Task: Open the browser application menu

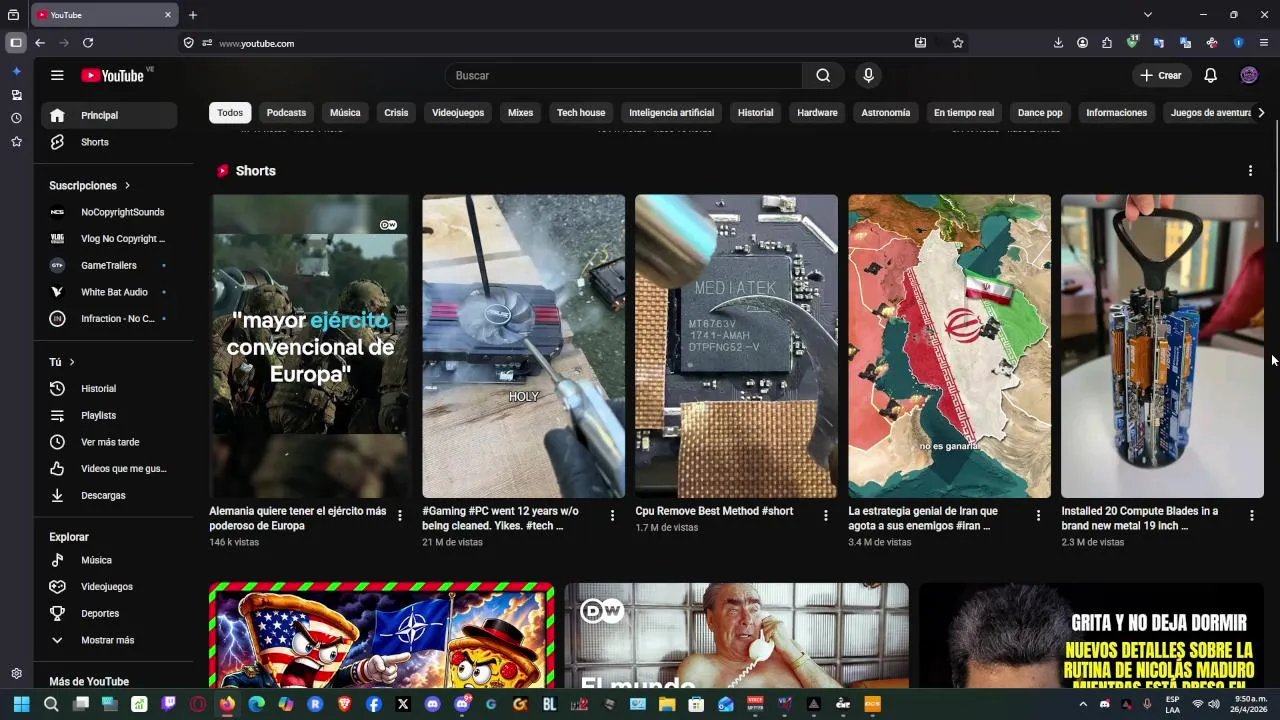Action: [x=1264, y=43]
